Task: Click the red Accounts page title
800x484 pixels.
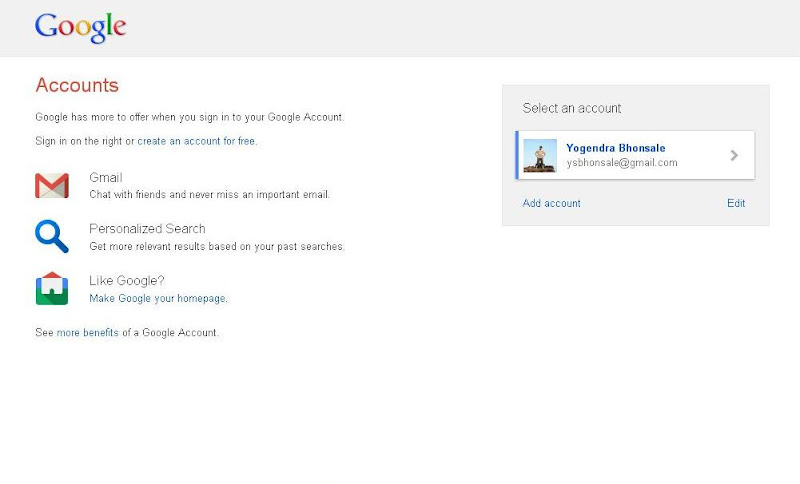Action: click(x=77, y=86)
